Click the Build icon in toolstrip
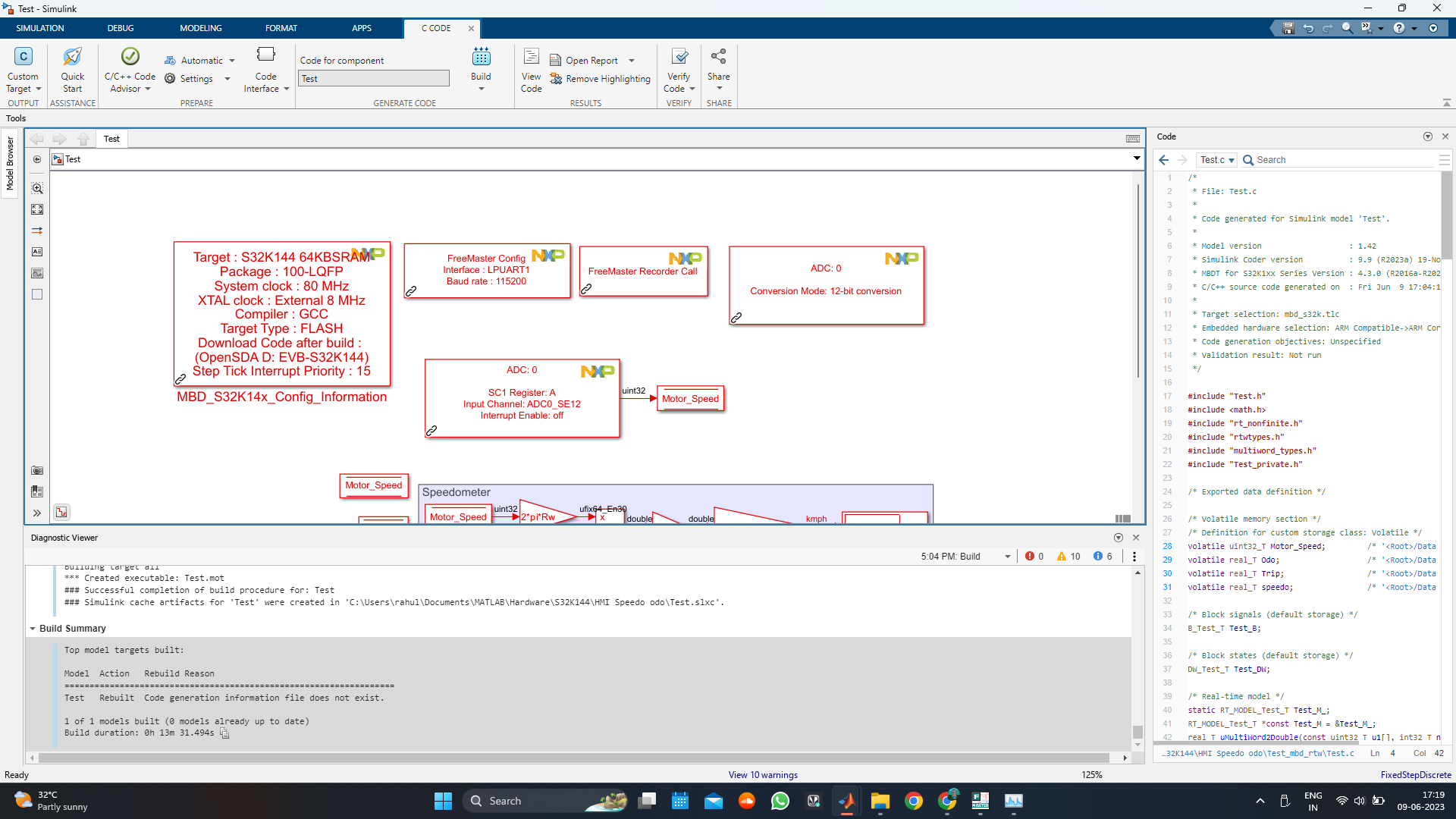 [481, 58]
